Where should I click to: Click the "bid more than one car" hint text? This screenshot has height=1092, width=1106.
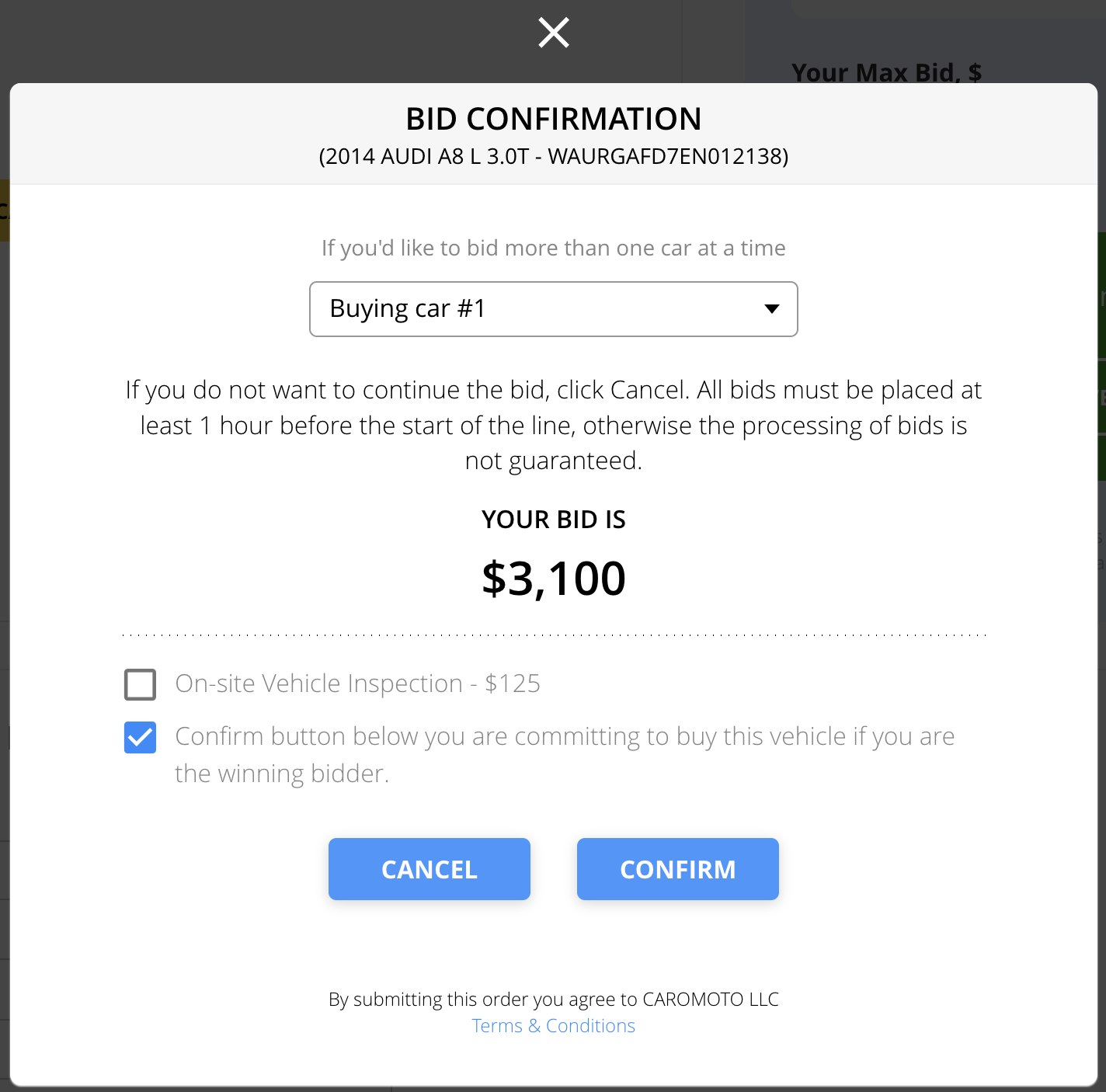(x=553, y=248)
